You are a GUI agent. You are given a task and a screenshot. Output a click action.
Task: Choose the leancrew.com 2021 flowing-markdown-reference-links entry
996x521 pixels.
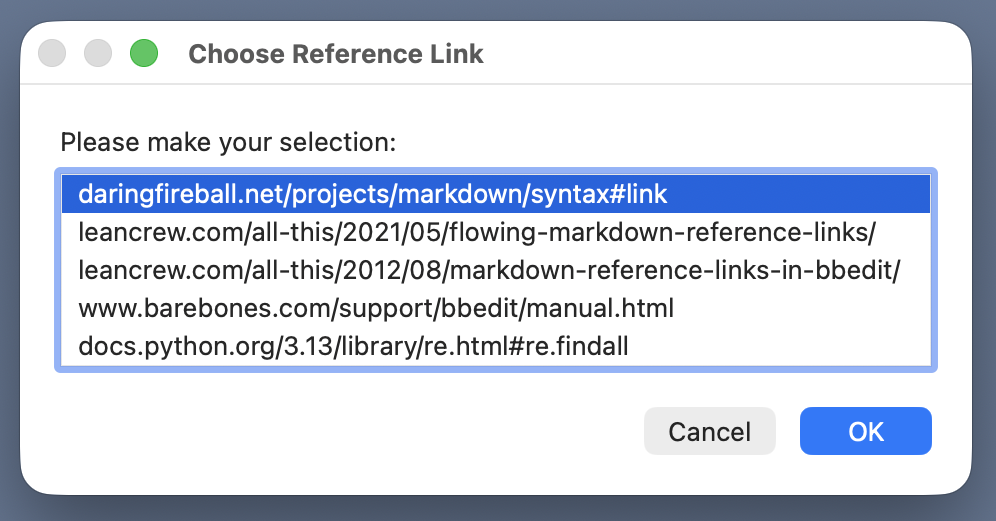click(x=477, y=233)
